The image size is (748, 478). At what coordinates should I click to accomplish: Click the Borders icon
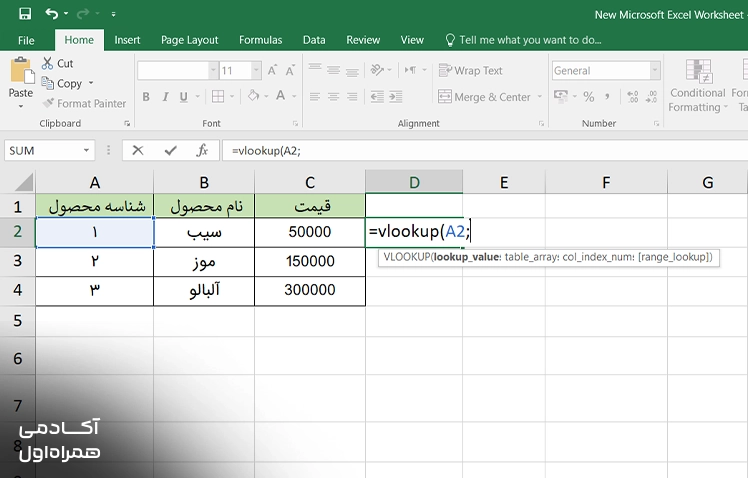tap(218, 97)
